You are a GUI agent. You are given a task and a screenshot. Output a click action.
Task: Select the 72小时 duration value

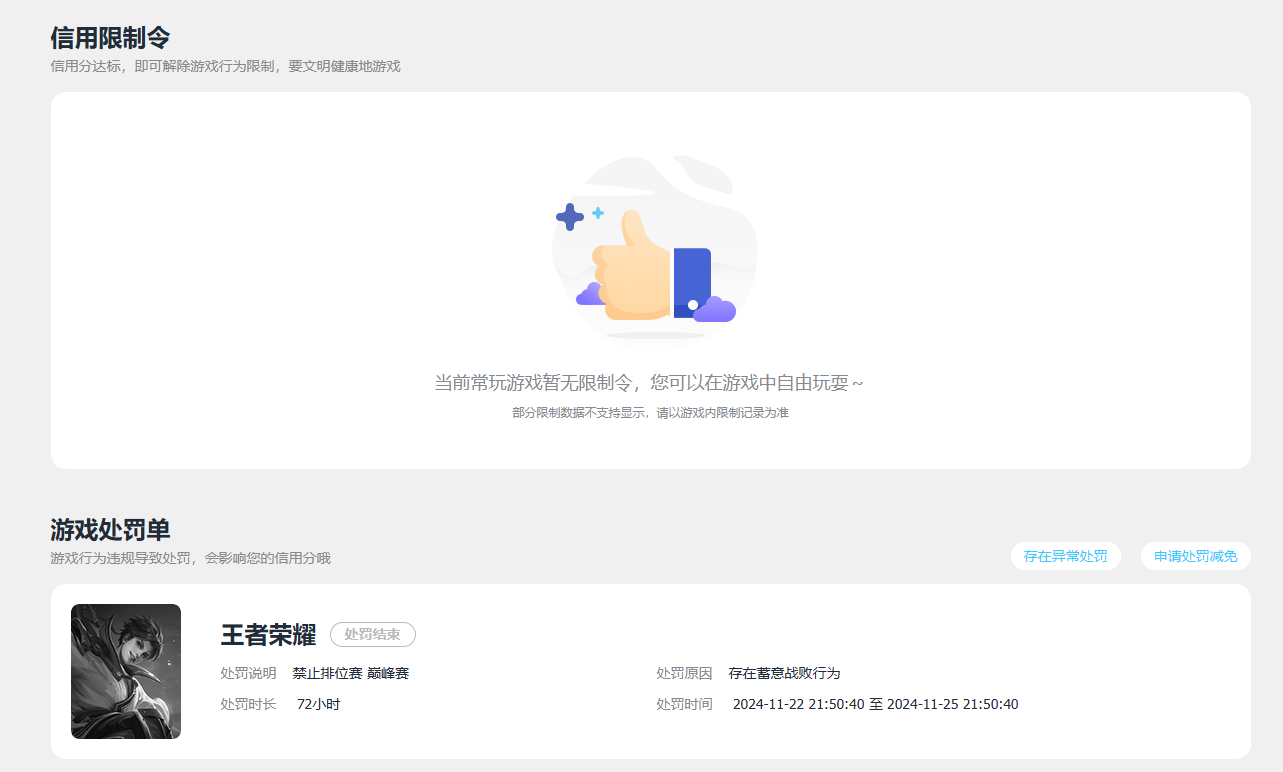pyautogui.click(x=318, y=704)
